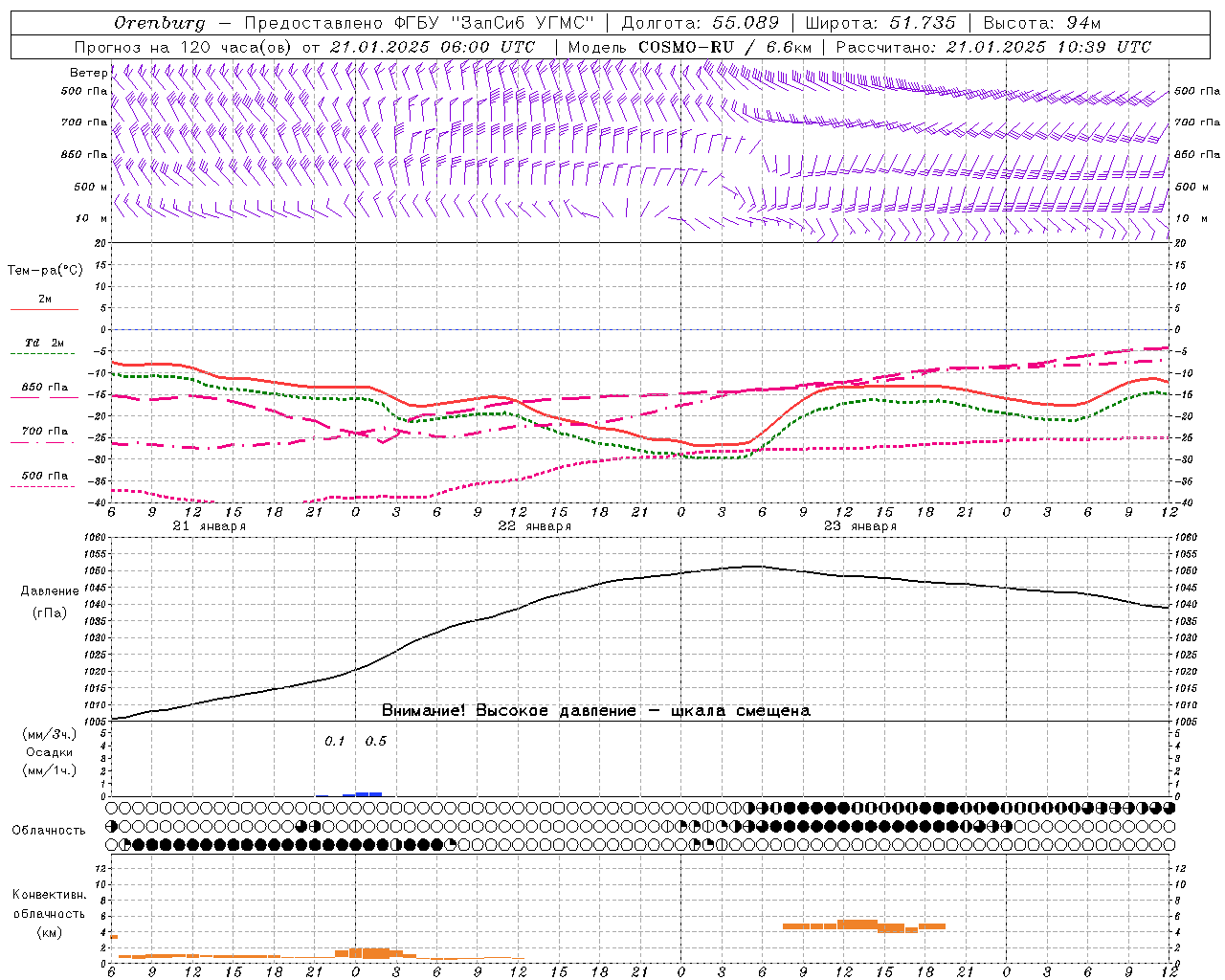Click the 'Облачность' cloud cover row label
Image resolution: width=1225 pixels, height=980 pixels.
(x=49, y=830)
